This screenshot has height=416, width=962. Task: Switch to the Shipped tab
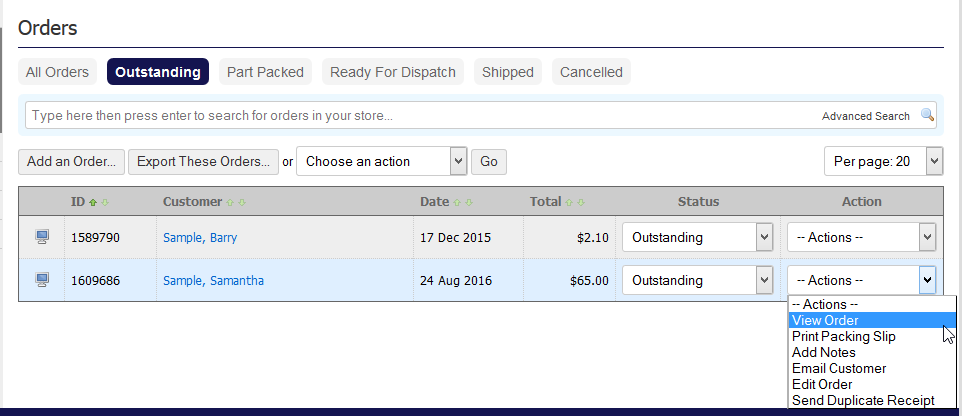tap(508, 72)
